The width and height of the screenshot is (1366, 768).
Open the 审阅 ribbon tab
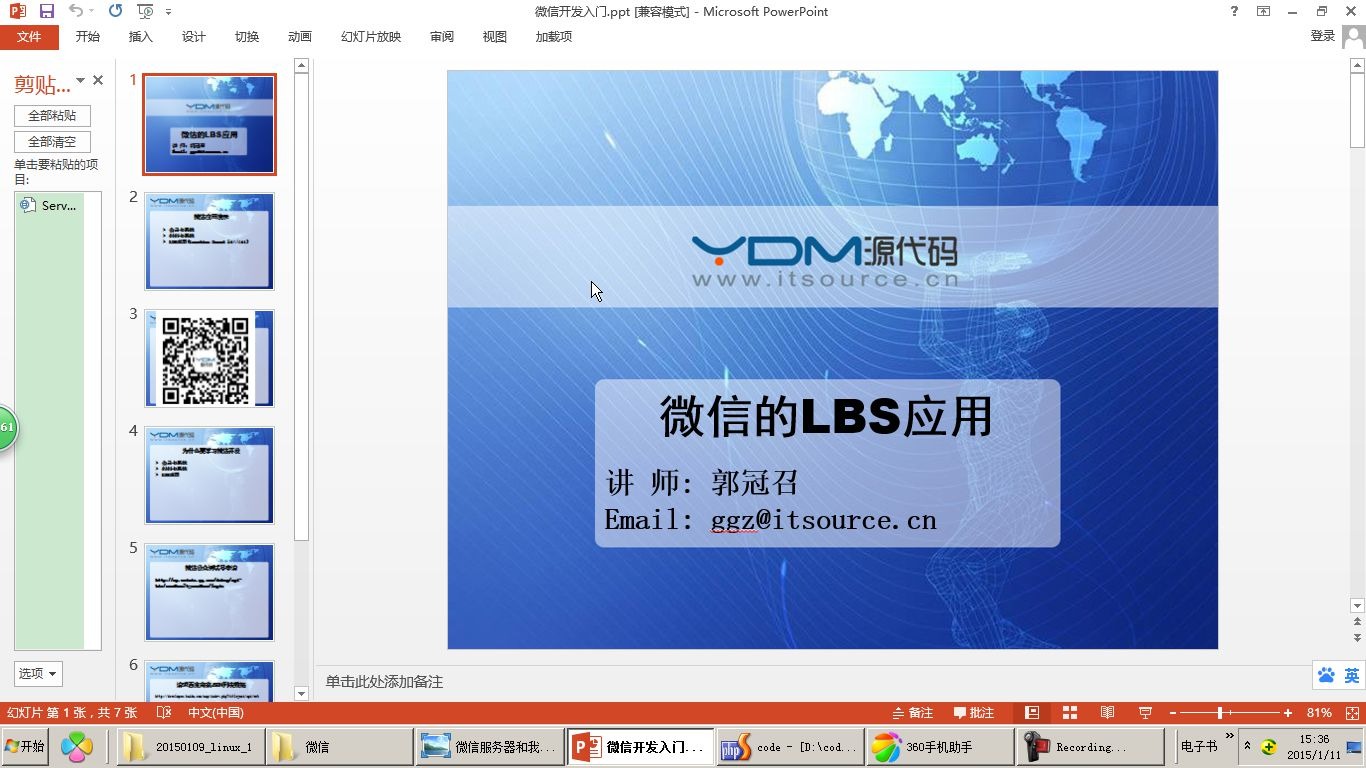442,36
